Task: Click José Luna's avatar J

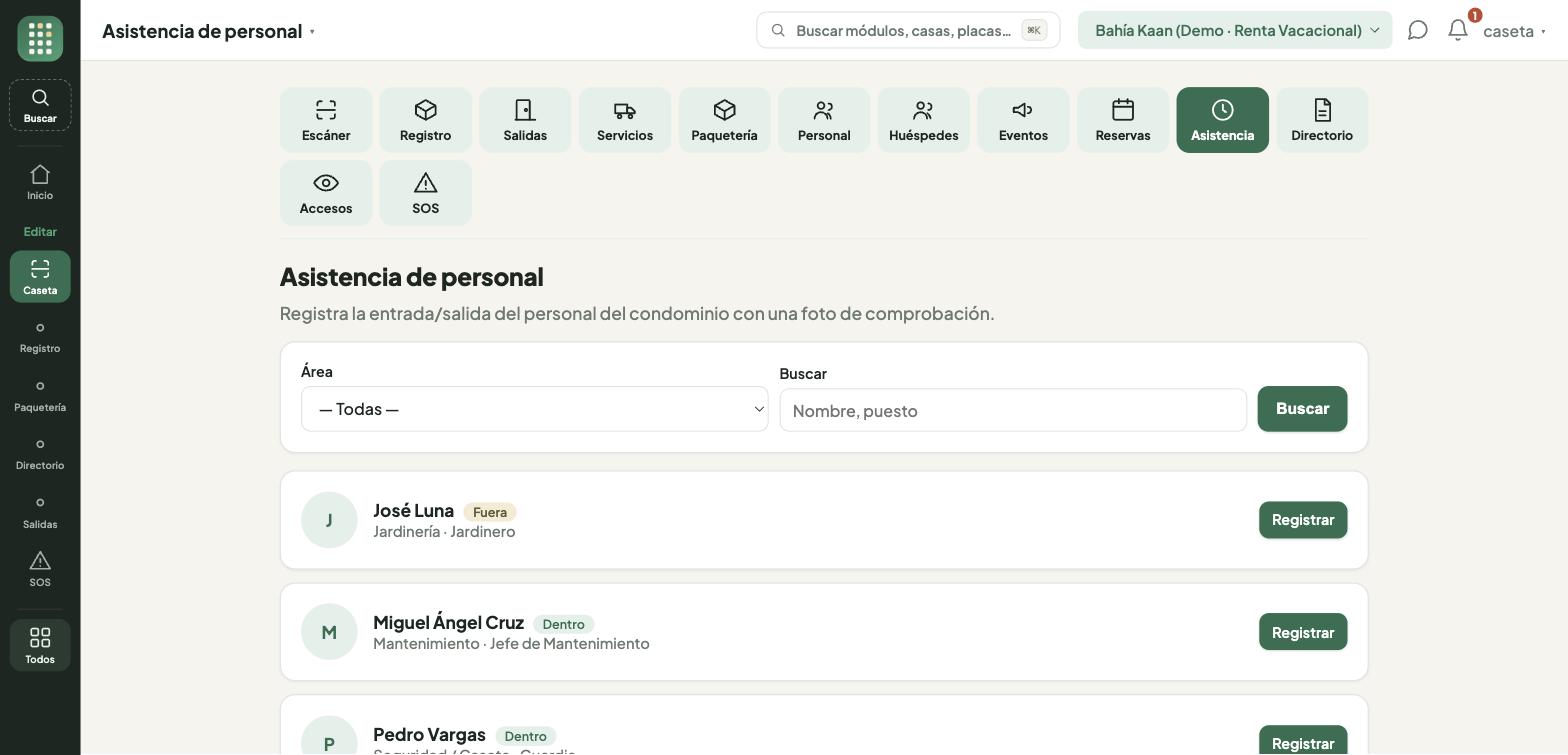Action: (329, 520)
